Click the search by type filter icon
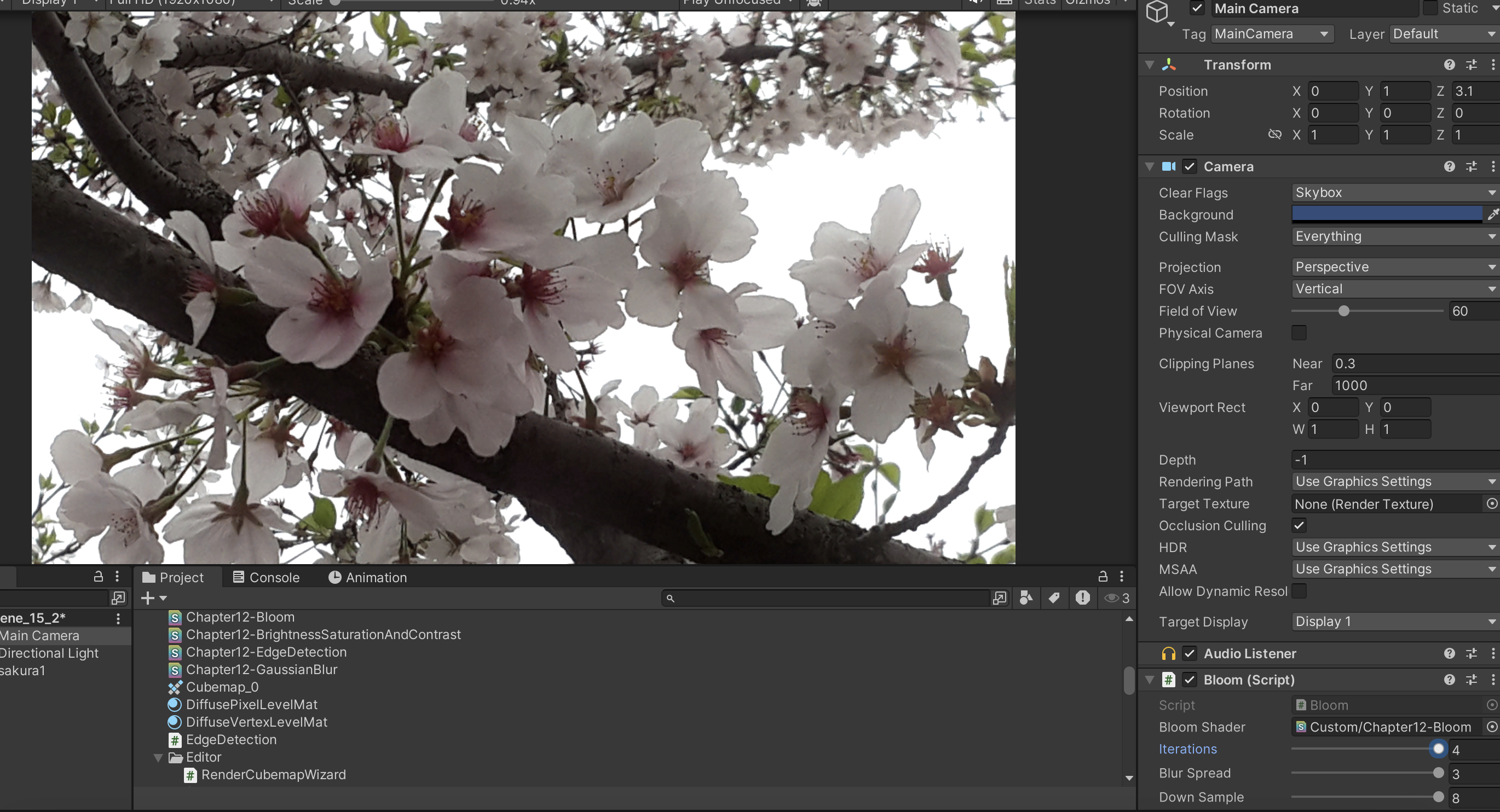 click(1026, 598)
